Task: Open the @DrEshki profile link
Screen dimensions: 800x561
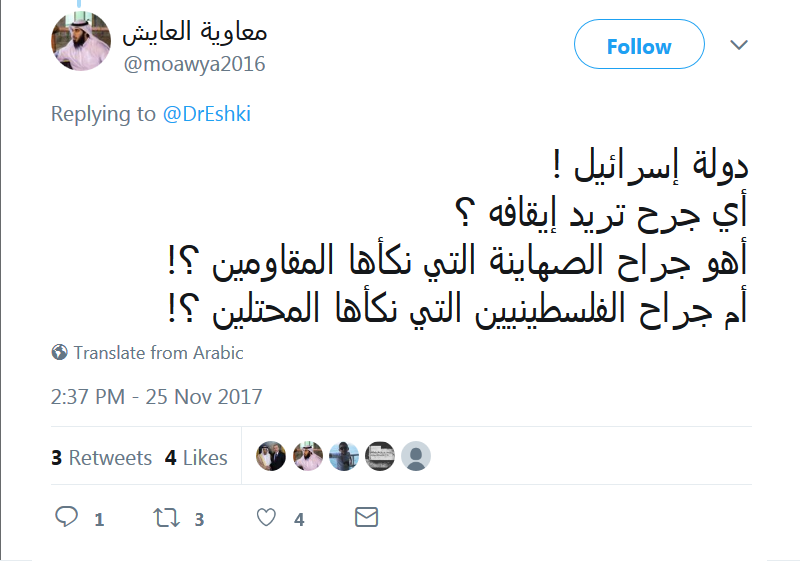Action: (207, 114)
